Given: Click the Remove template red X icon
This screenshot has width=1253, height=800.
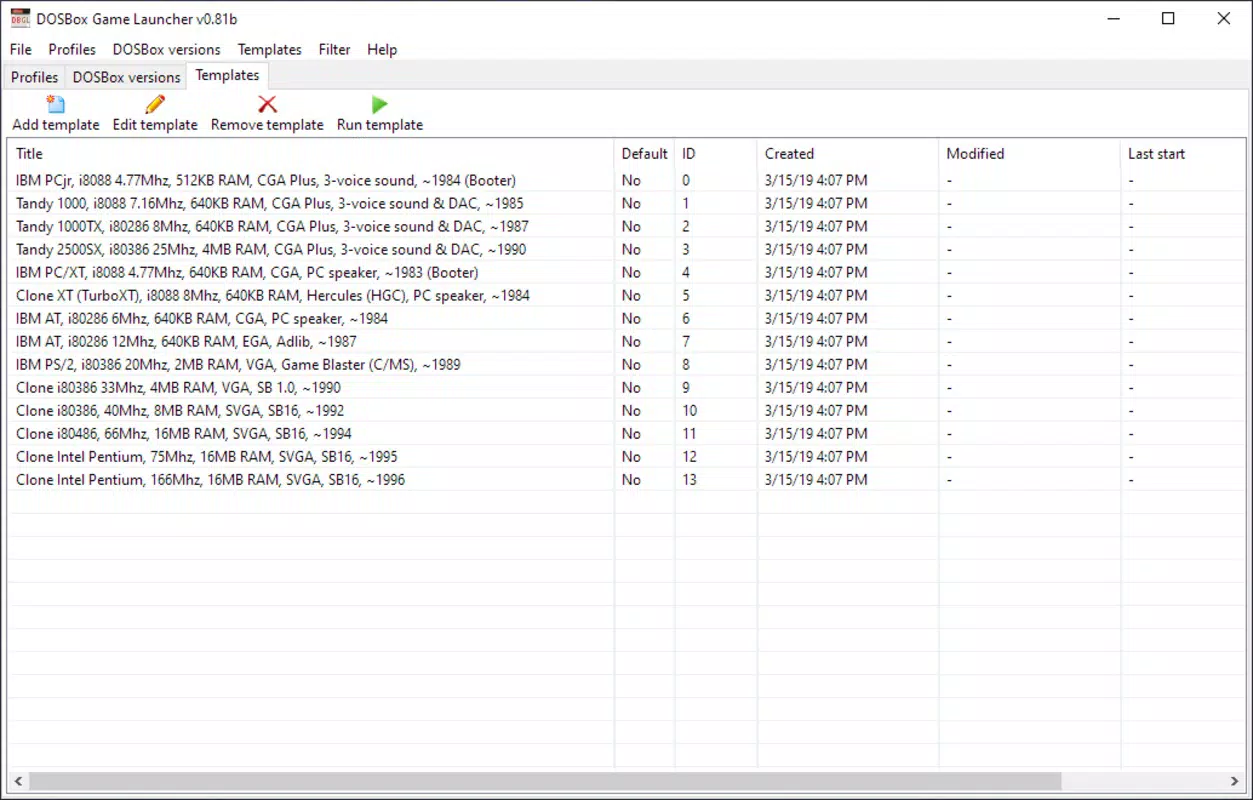Looking at the screenshot, I should click(267, 104).
